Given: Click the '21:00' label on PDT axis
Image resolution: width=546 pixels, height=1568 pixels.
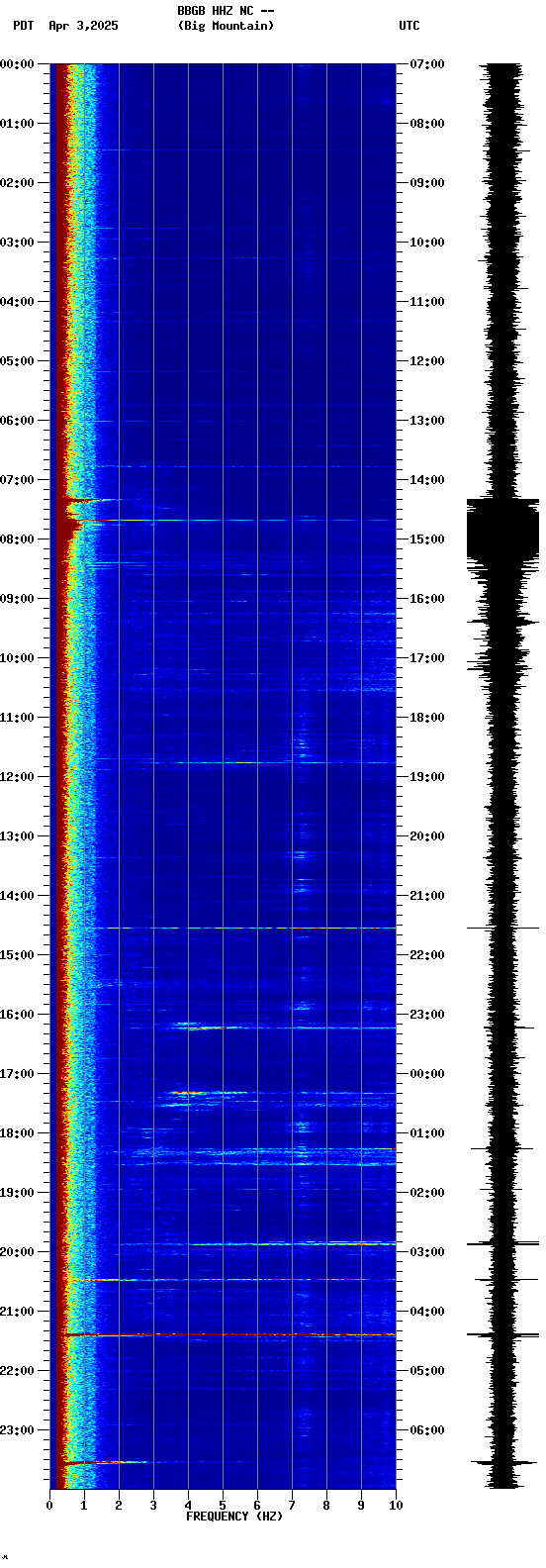Looking at the screenshot, I should point(17,1312).
